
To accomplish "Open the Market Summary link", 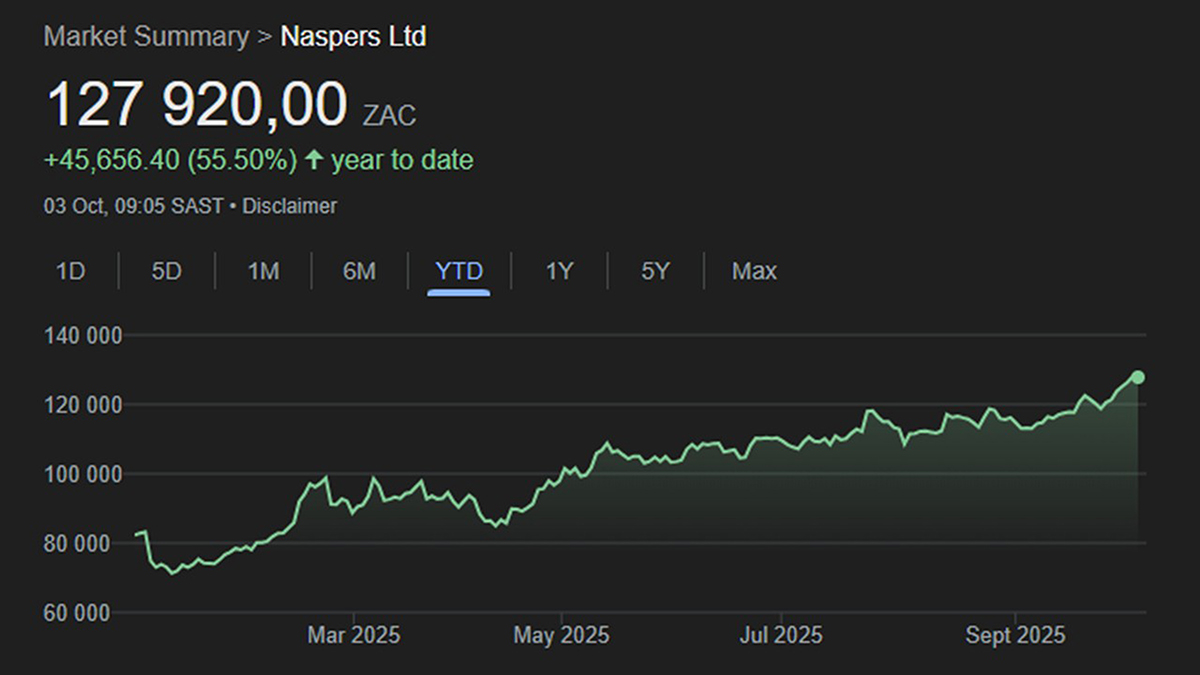I will 146,37.
